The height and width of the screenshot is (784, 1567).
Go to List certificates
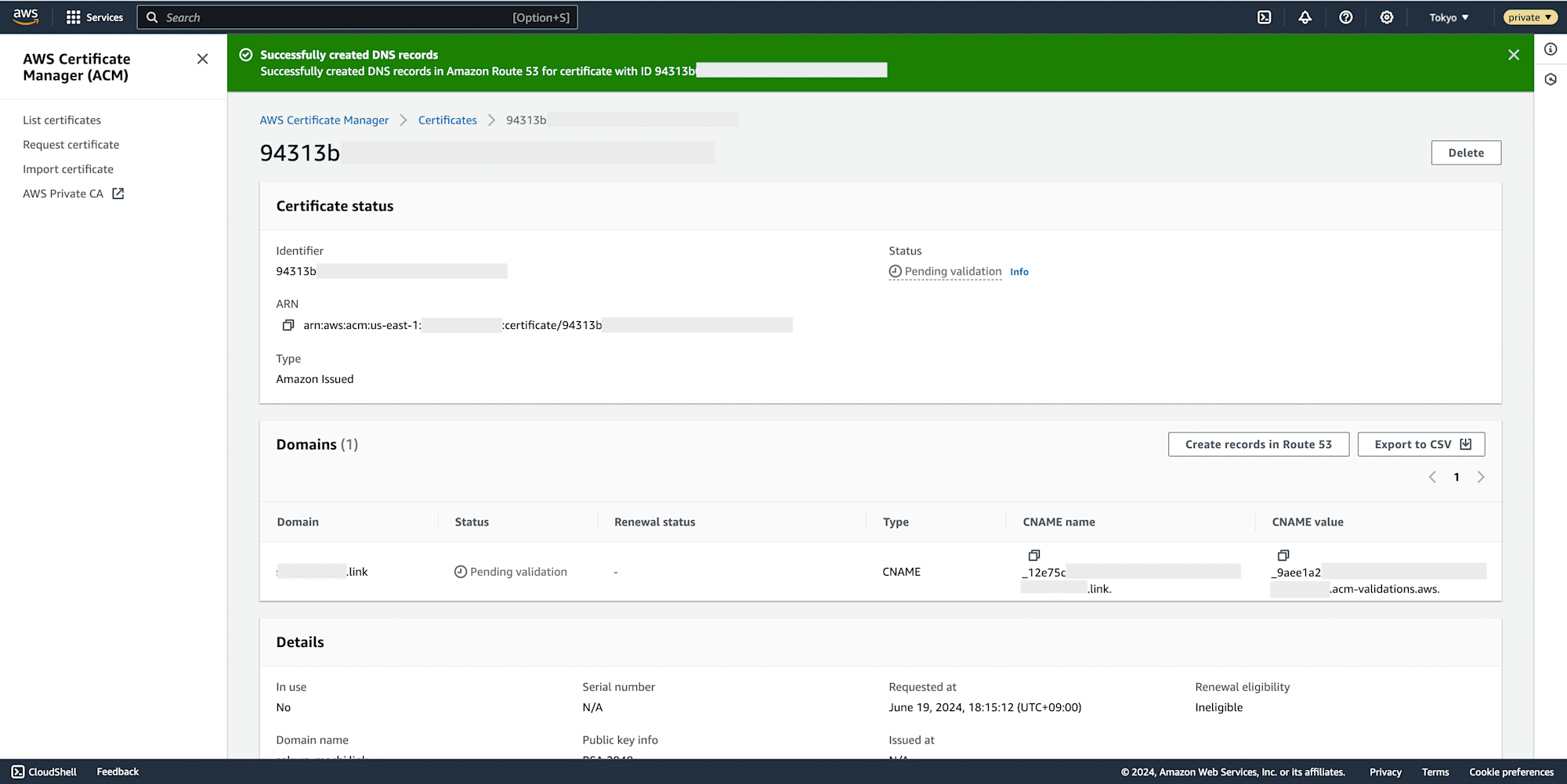pos(62,120)
